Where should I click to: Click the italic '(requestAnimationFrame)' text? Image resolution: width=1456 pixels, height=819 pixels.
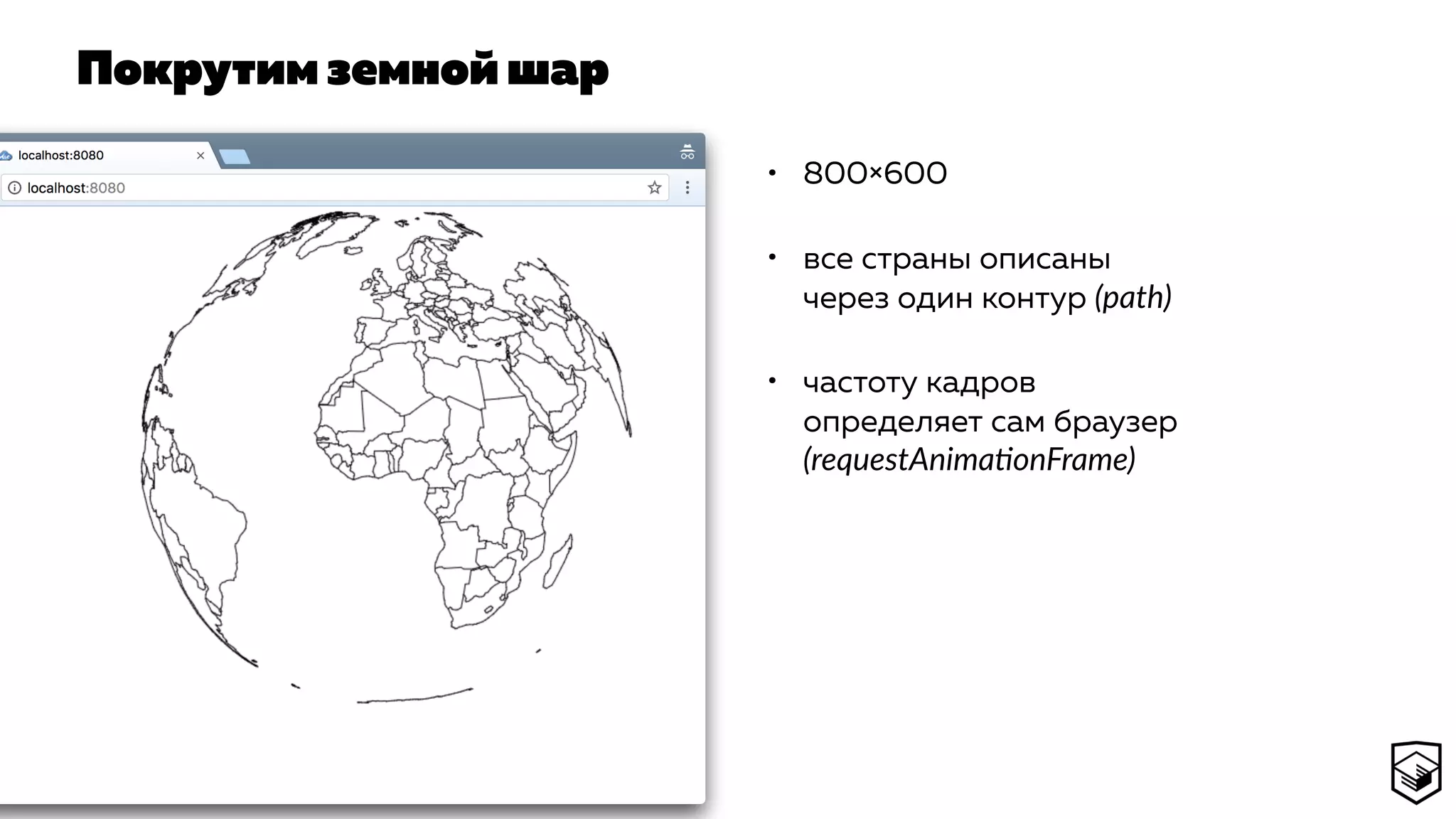click(x=969, y=459)
